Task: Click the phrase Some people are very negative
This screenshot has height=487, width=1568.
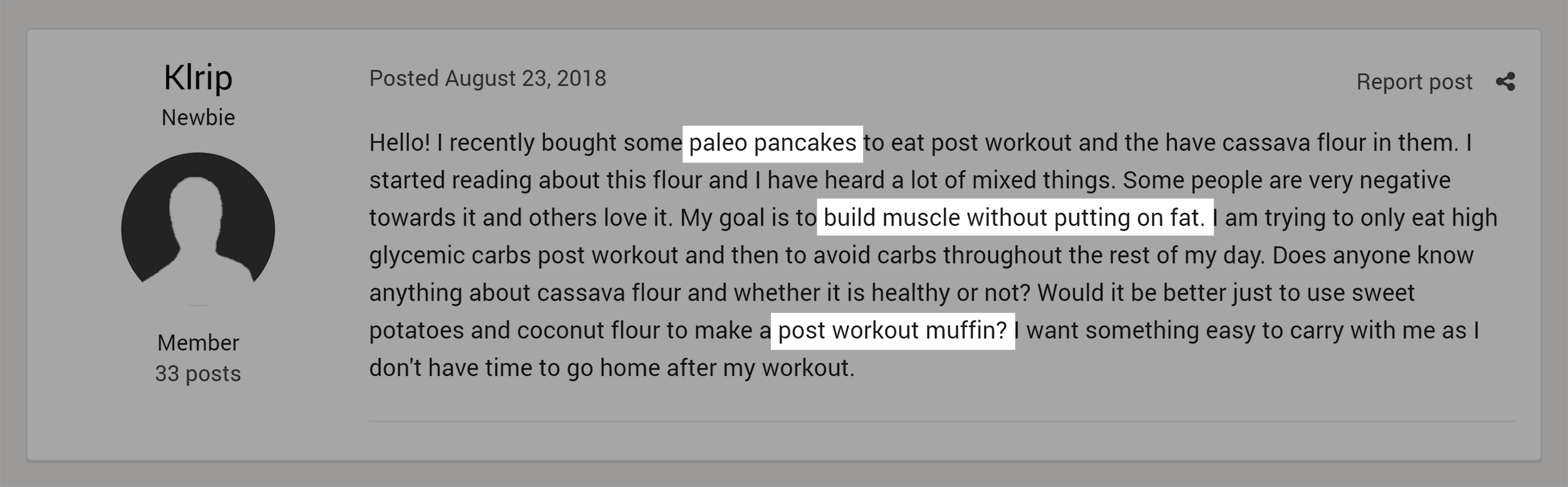Action: pos(1286,181)
